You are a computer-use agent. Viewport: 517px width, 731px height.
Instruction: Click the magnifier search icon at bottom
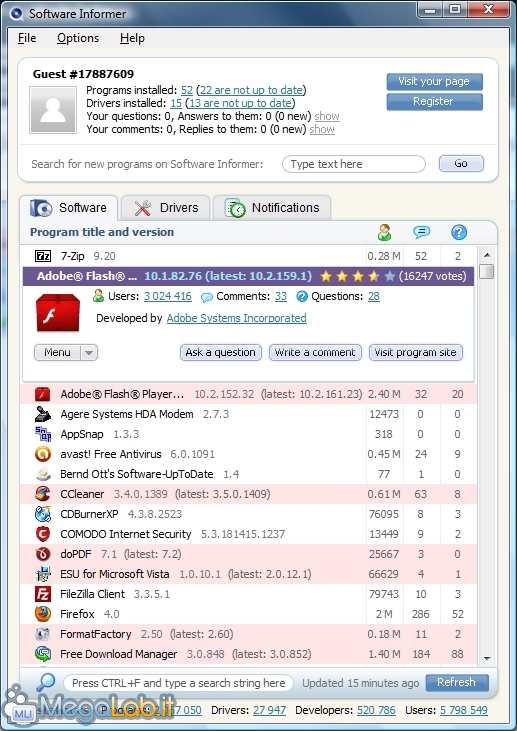(46, 683)
